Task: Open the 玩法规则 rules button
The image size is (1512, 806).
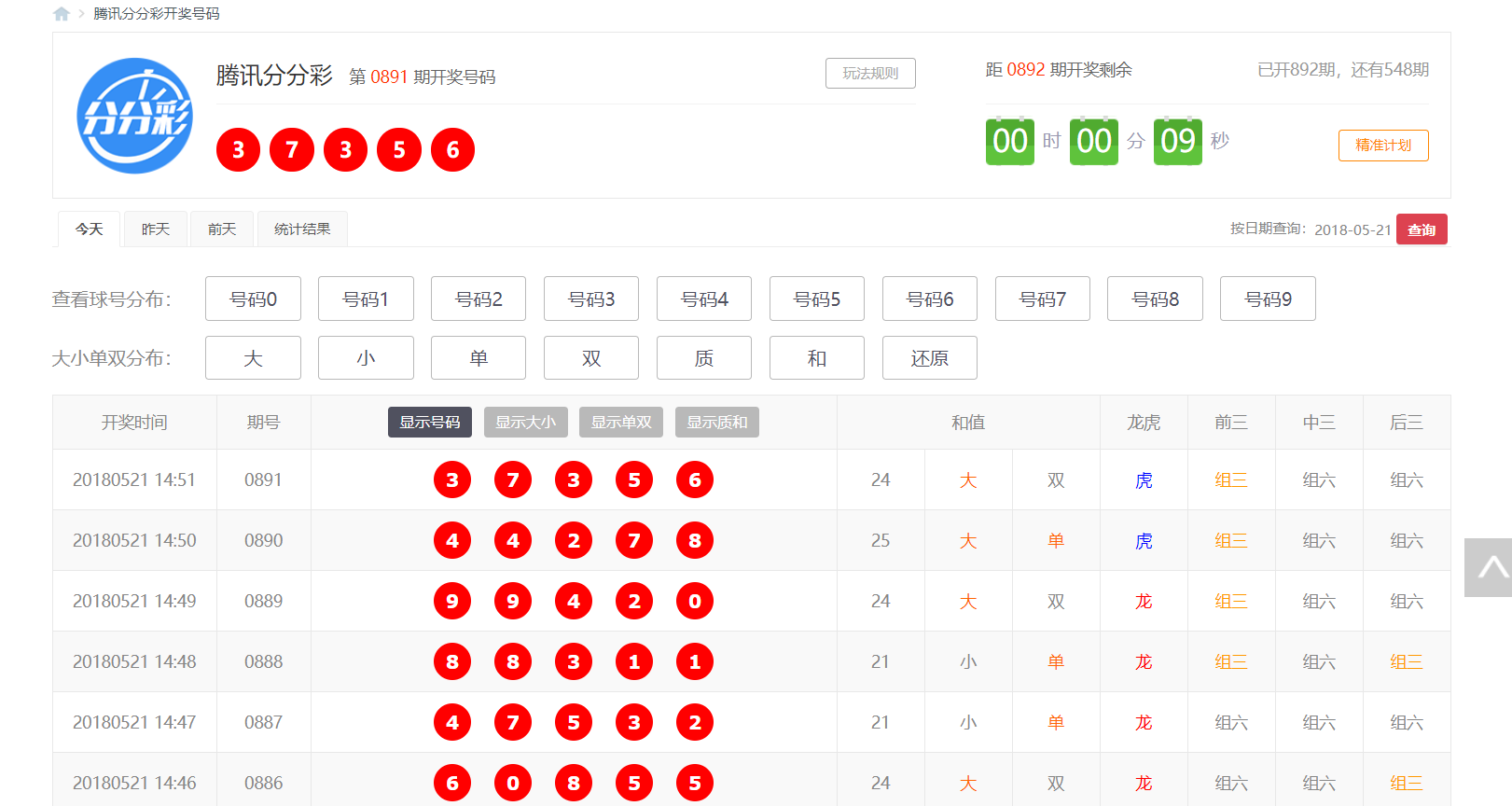Action: click(870, 74)
